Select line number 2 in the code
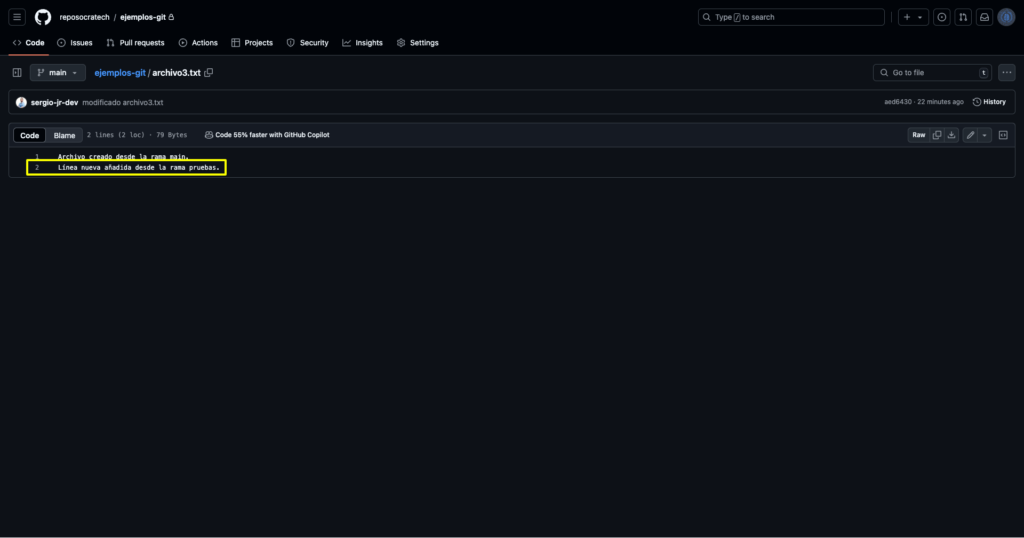This screenshot has height=538, width=1024. [37, 168]
